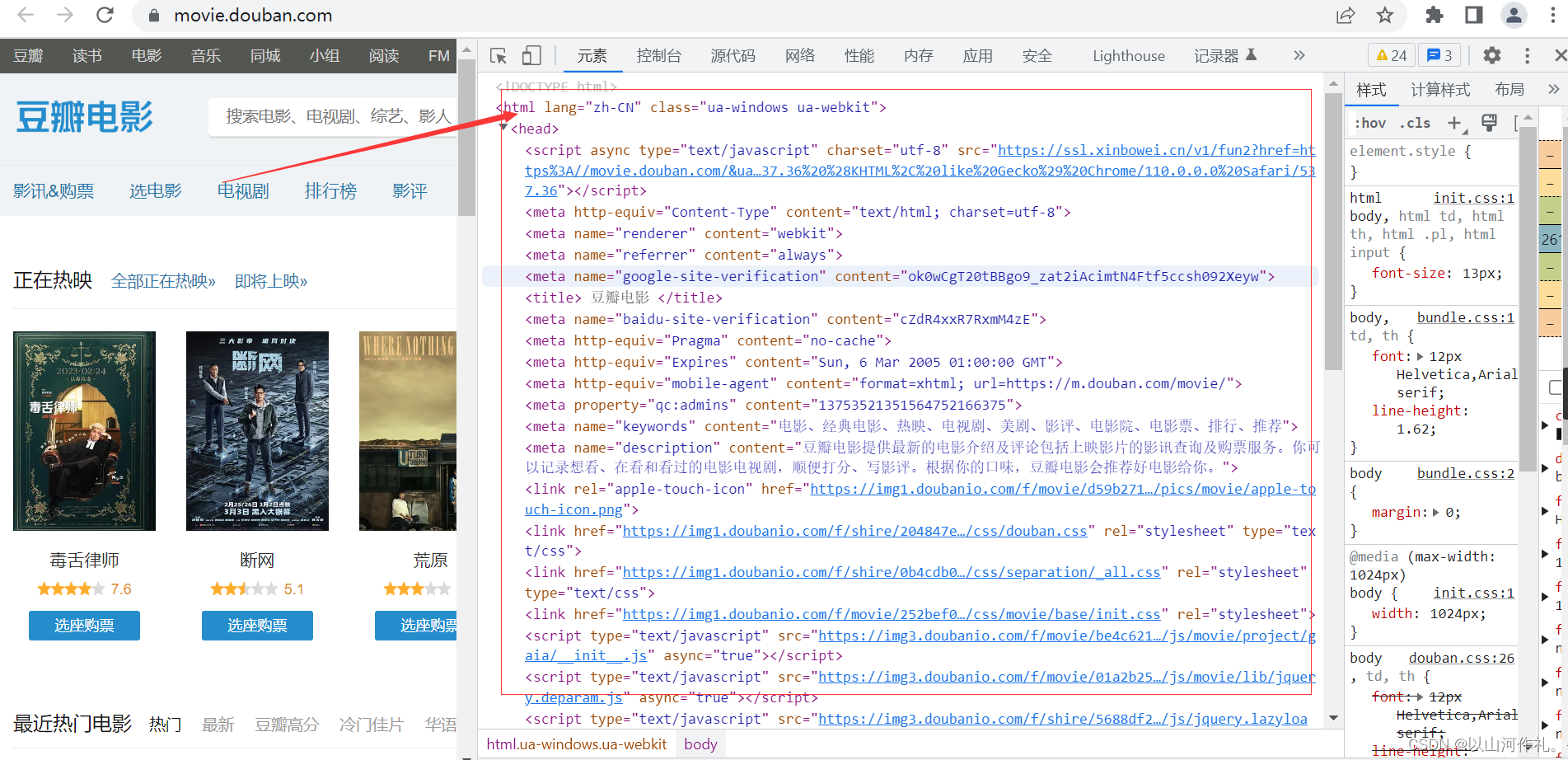Expand the margin shorthand in body rule
This screenshot has height=760, width=1568.
(x=1436, y=512)
